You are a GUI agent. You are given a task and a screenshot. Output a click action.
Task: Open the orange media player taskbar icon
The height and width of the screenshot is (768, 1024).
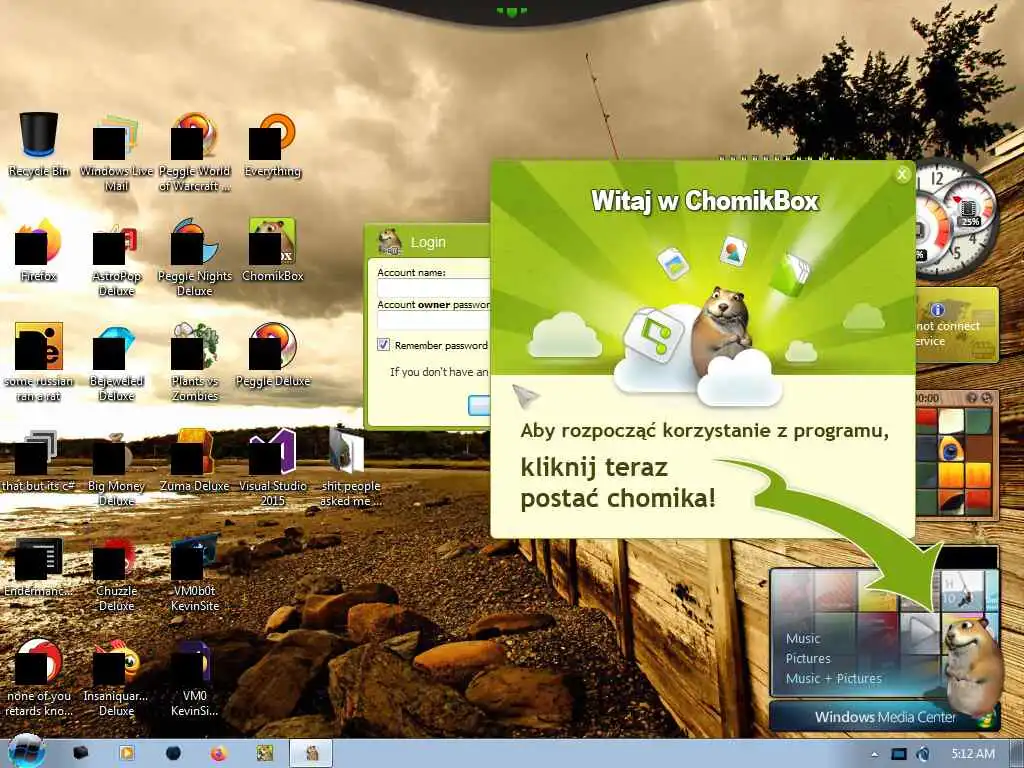point(126,754)
